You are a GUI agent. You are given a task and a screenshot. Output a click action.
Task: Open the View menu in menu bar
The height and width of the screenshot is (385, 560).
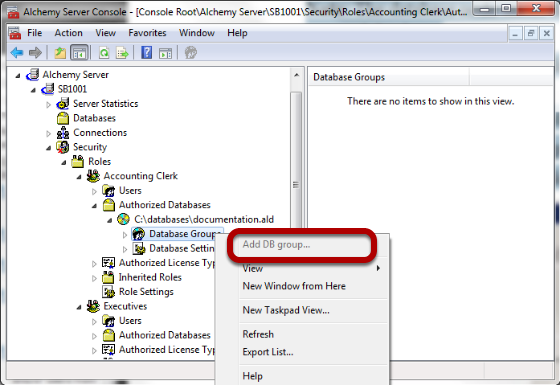[105, 33]
